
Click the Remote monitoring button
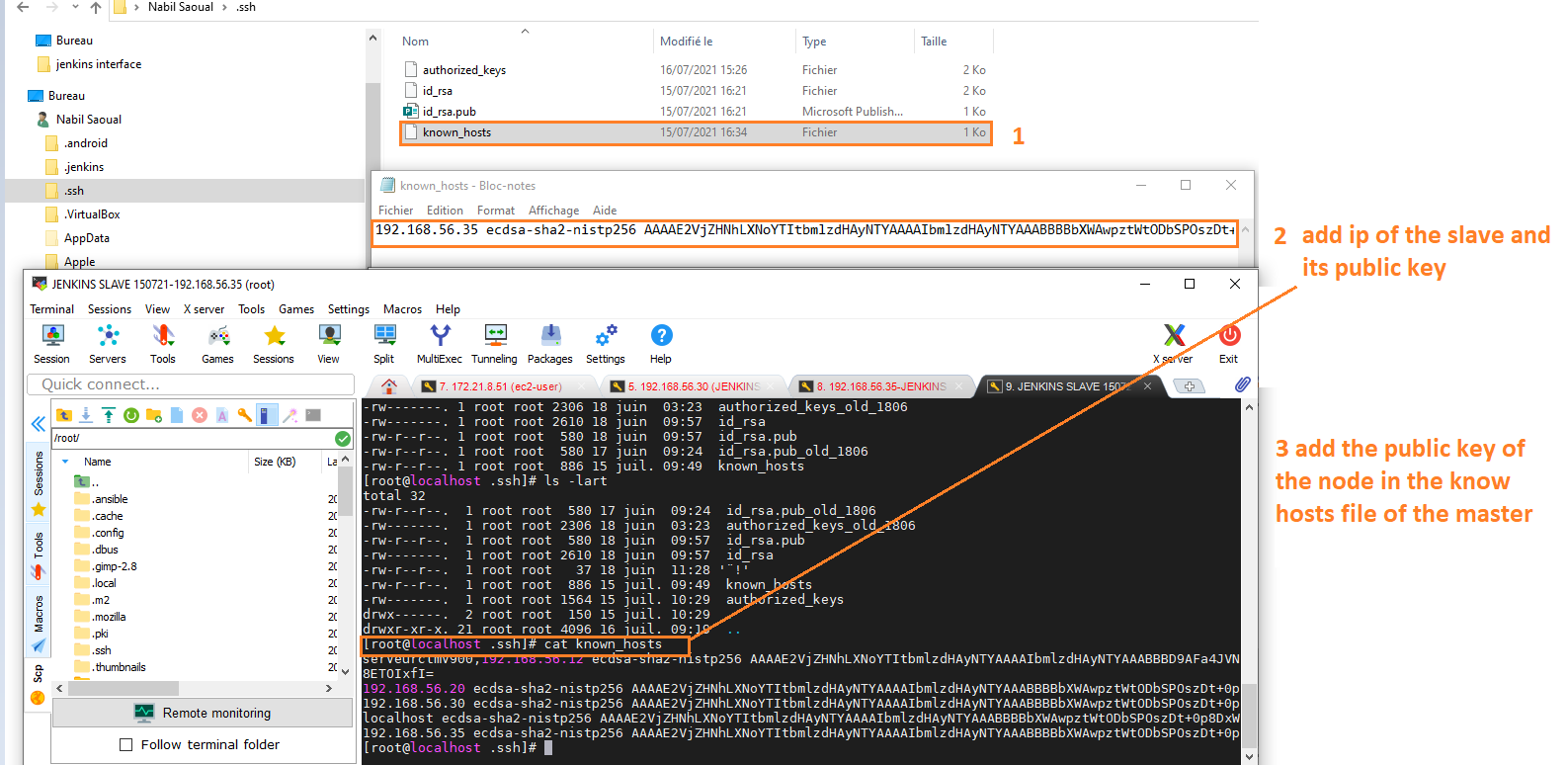(x=203, y=713)
